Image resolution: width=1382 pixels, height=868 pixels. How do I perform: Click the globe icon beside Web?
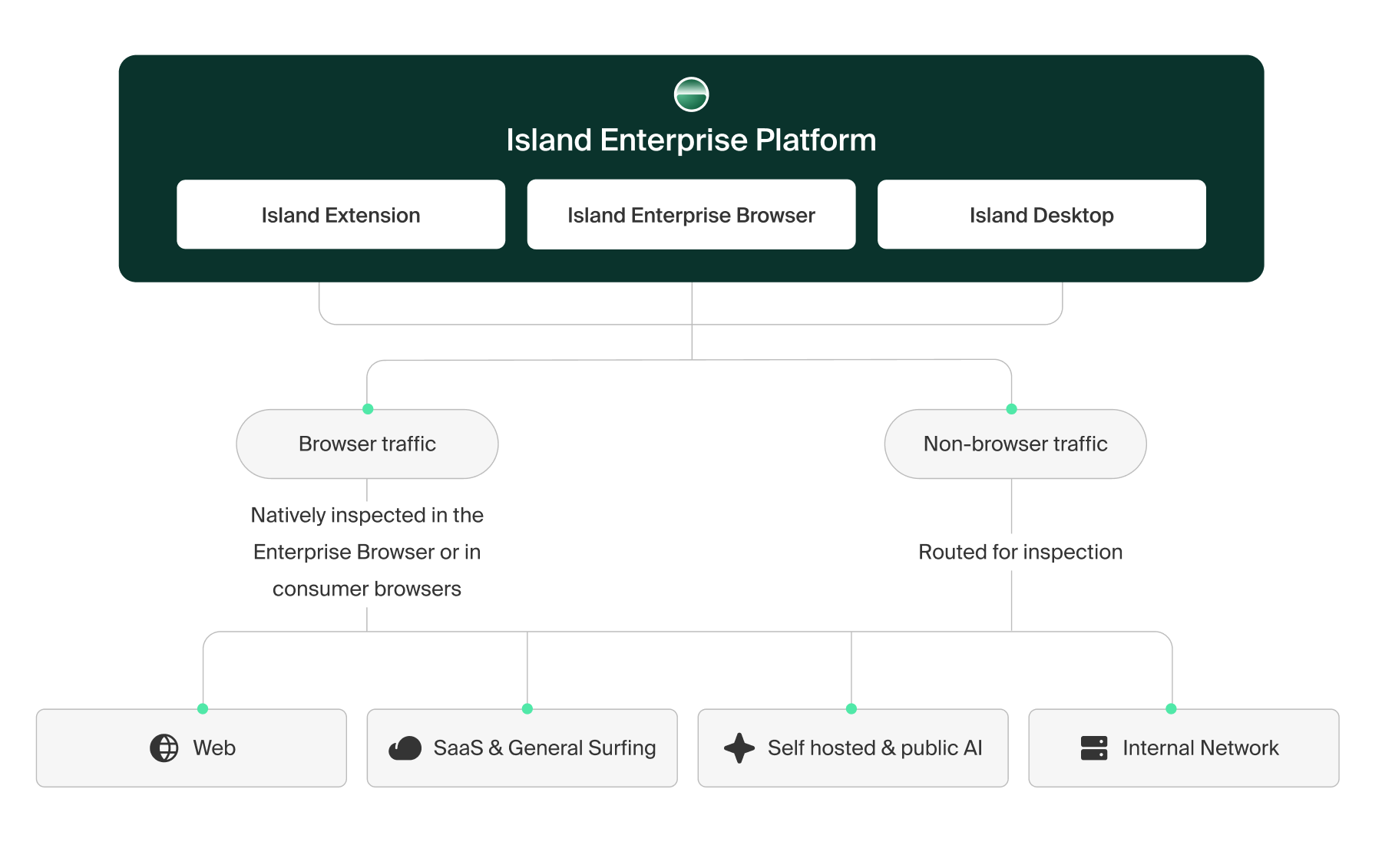pos(164,748)
